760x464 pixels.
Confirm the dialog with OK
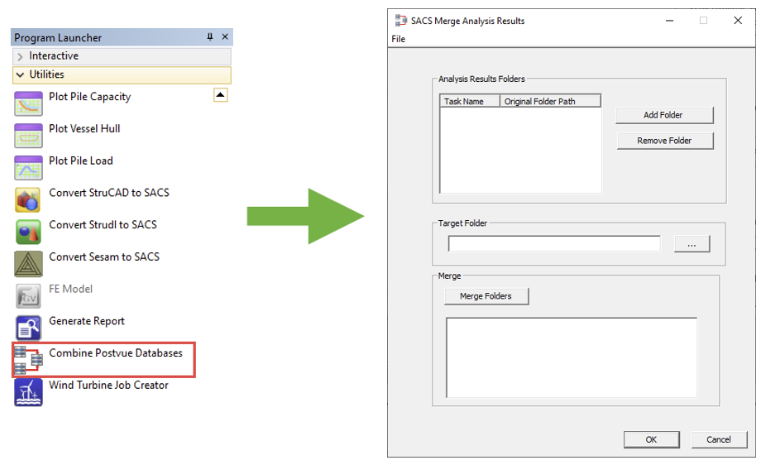(x=651, y=440)
